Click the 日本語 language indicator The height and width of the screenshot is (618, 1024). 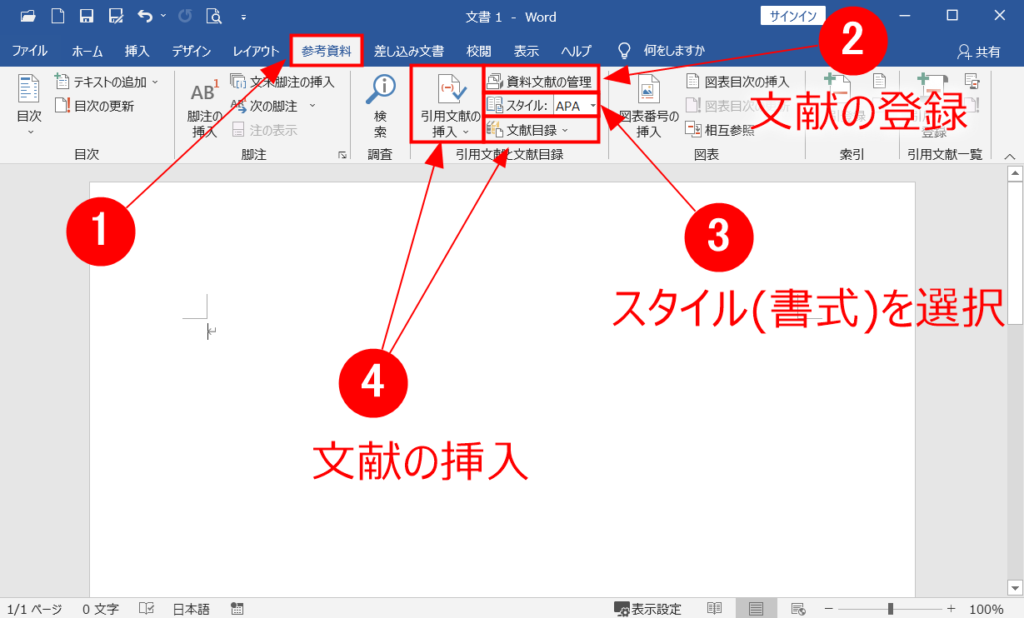[191, 609]
